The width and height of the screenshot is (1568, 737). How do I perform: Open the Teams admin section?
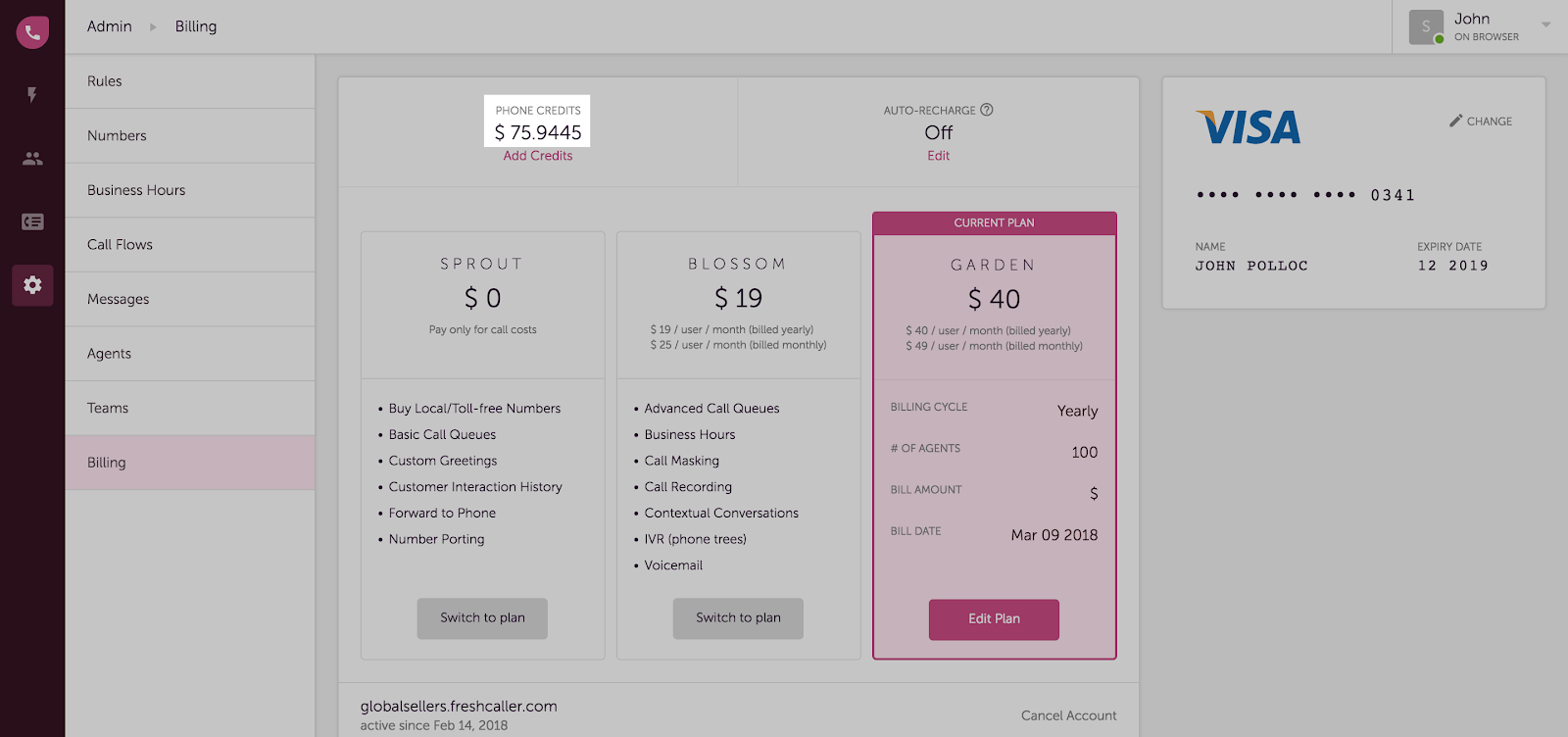click(108, 409)
